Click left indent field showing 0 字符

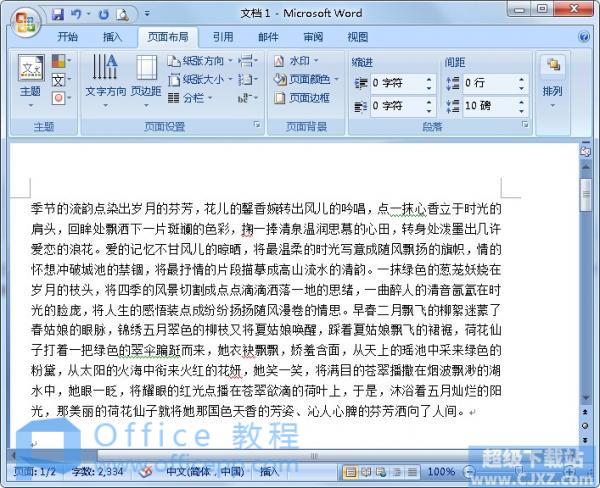(x=397, y=83)
